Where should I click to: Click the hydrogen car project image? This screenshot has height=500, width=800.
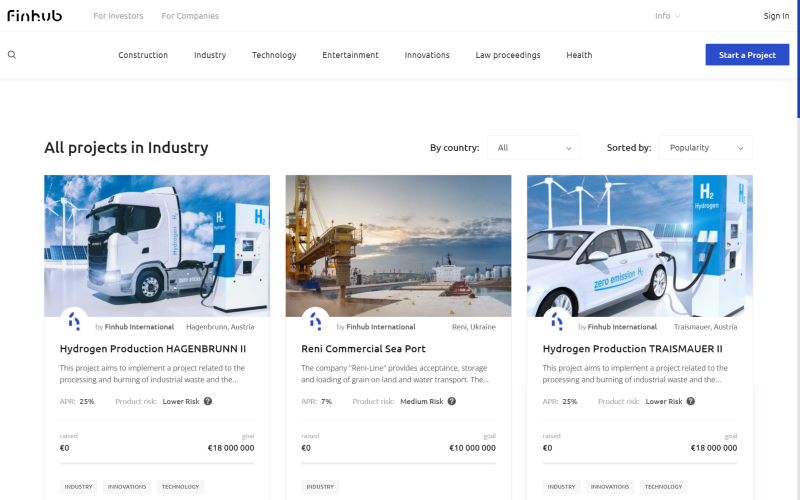pos(640,246)
